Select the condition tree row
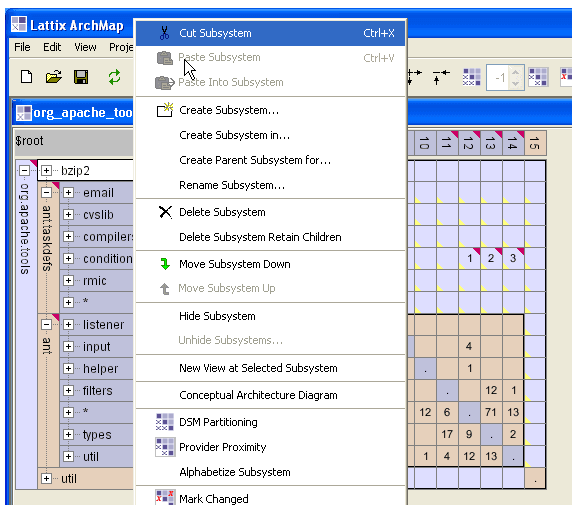This screenshot has width=572, height=505. [x=97, y=259]
